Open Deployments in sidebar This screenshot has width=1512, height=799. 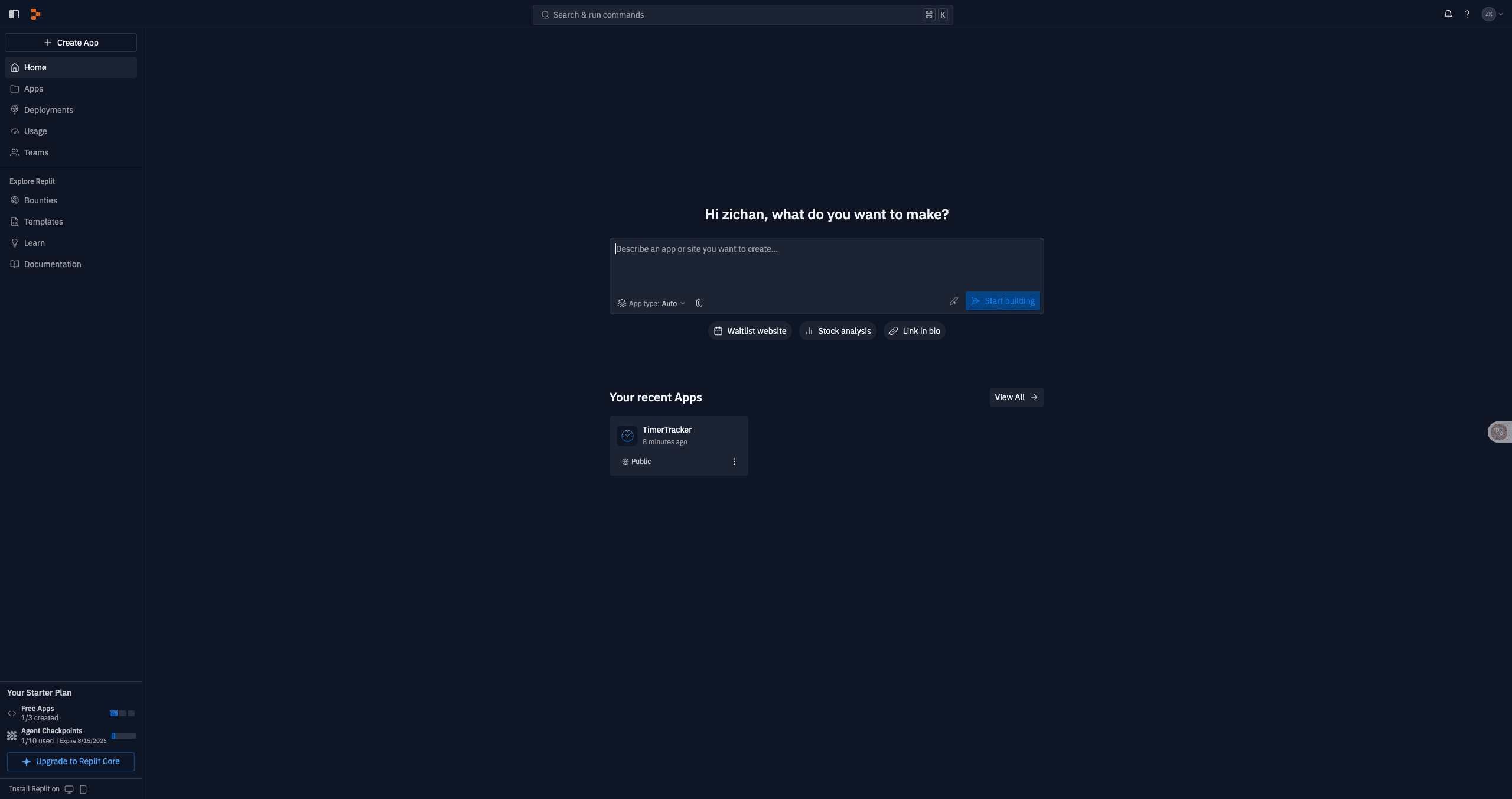71,110
